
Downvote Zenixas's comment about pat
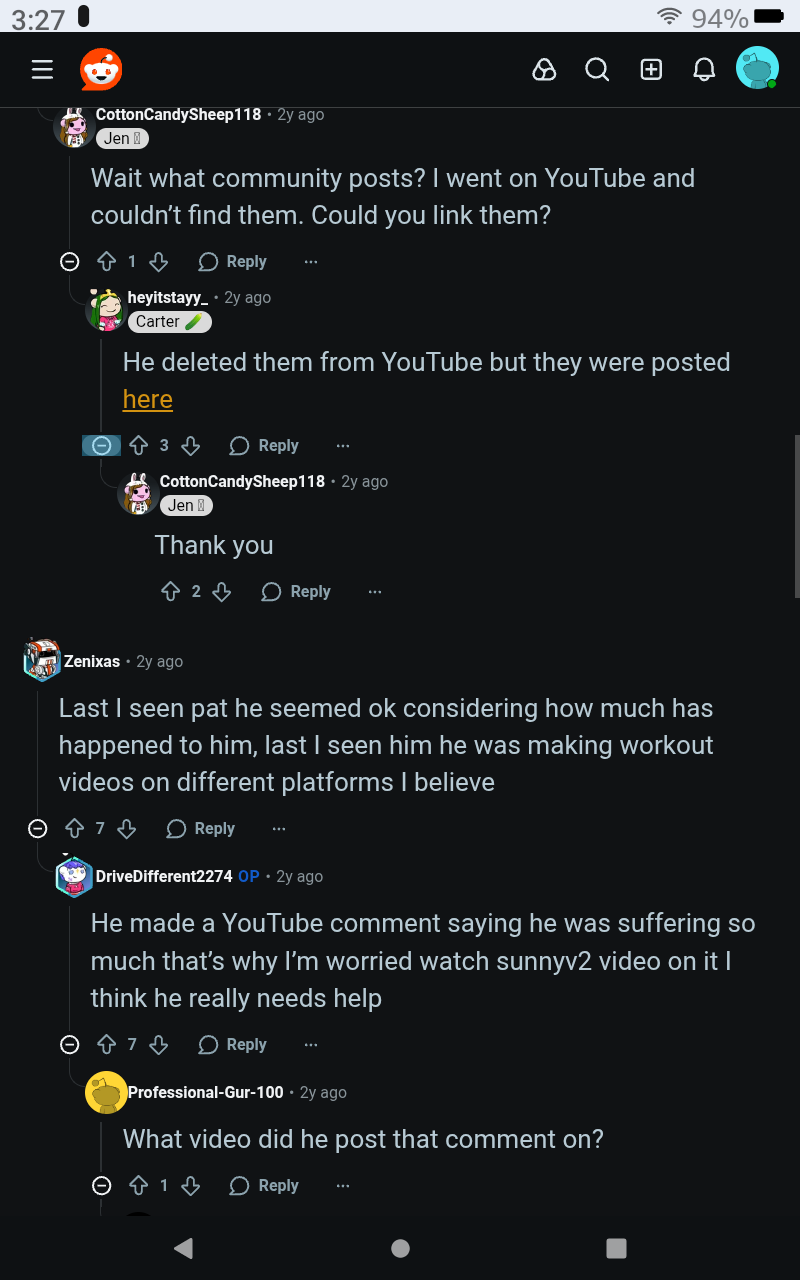pos(126,828)
